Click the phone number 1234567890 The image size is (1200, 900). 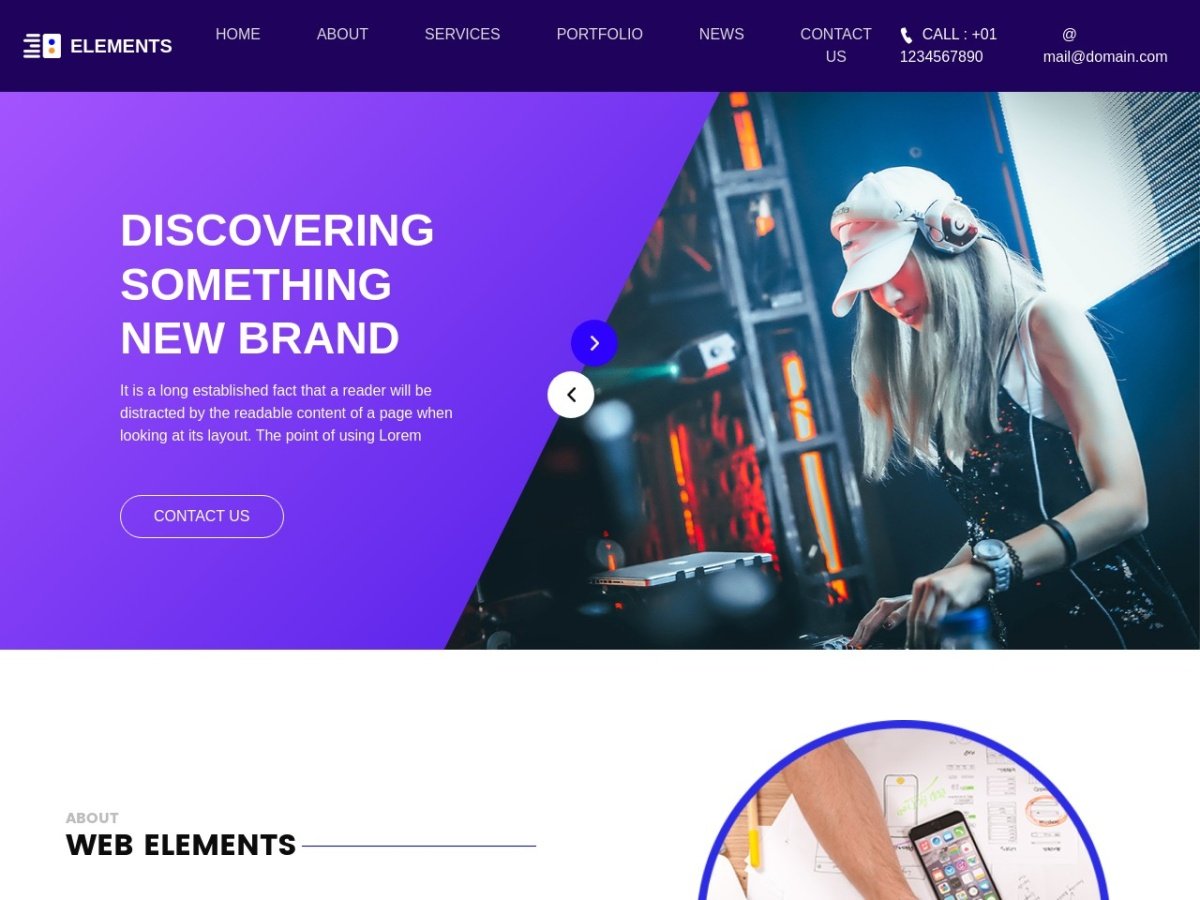pos(941,57)
